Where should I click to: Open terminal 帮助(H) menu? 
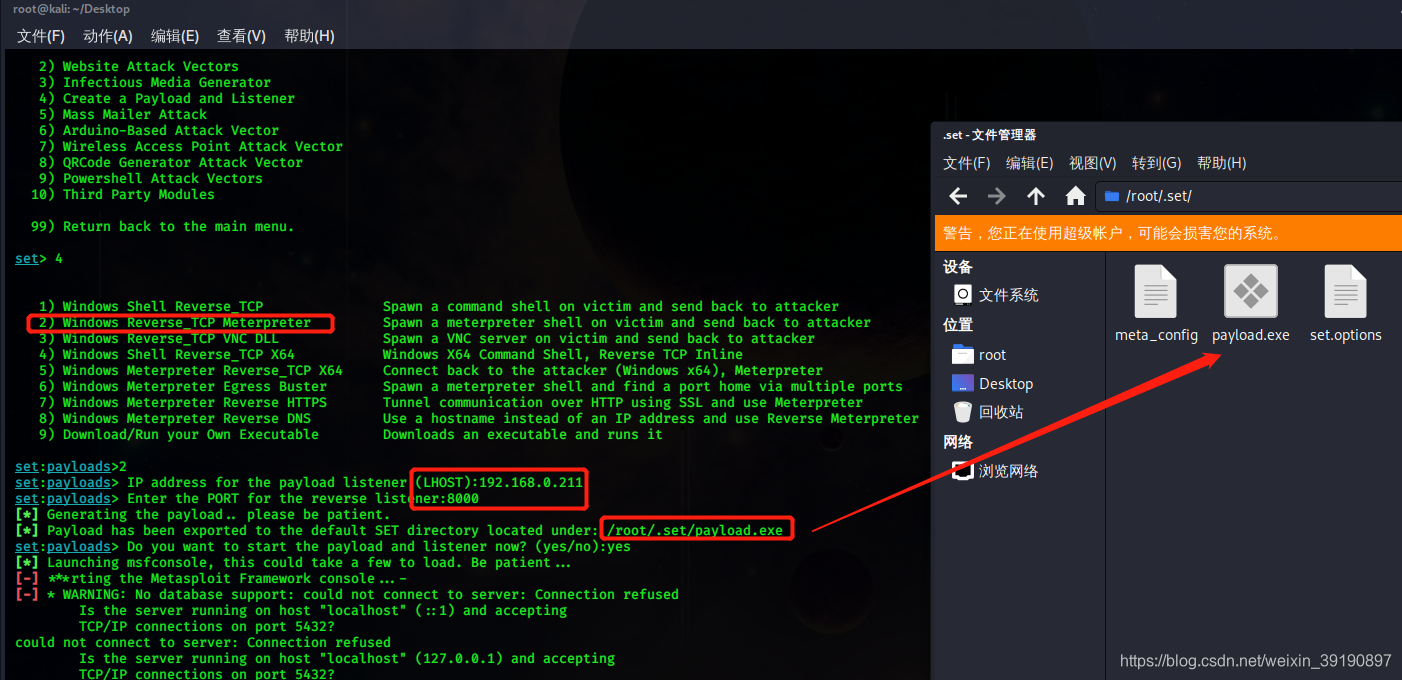tap(309, 36)
